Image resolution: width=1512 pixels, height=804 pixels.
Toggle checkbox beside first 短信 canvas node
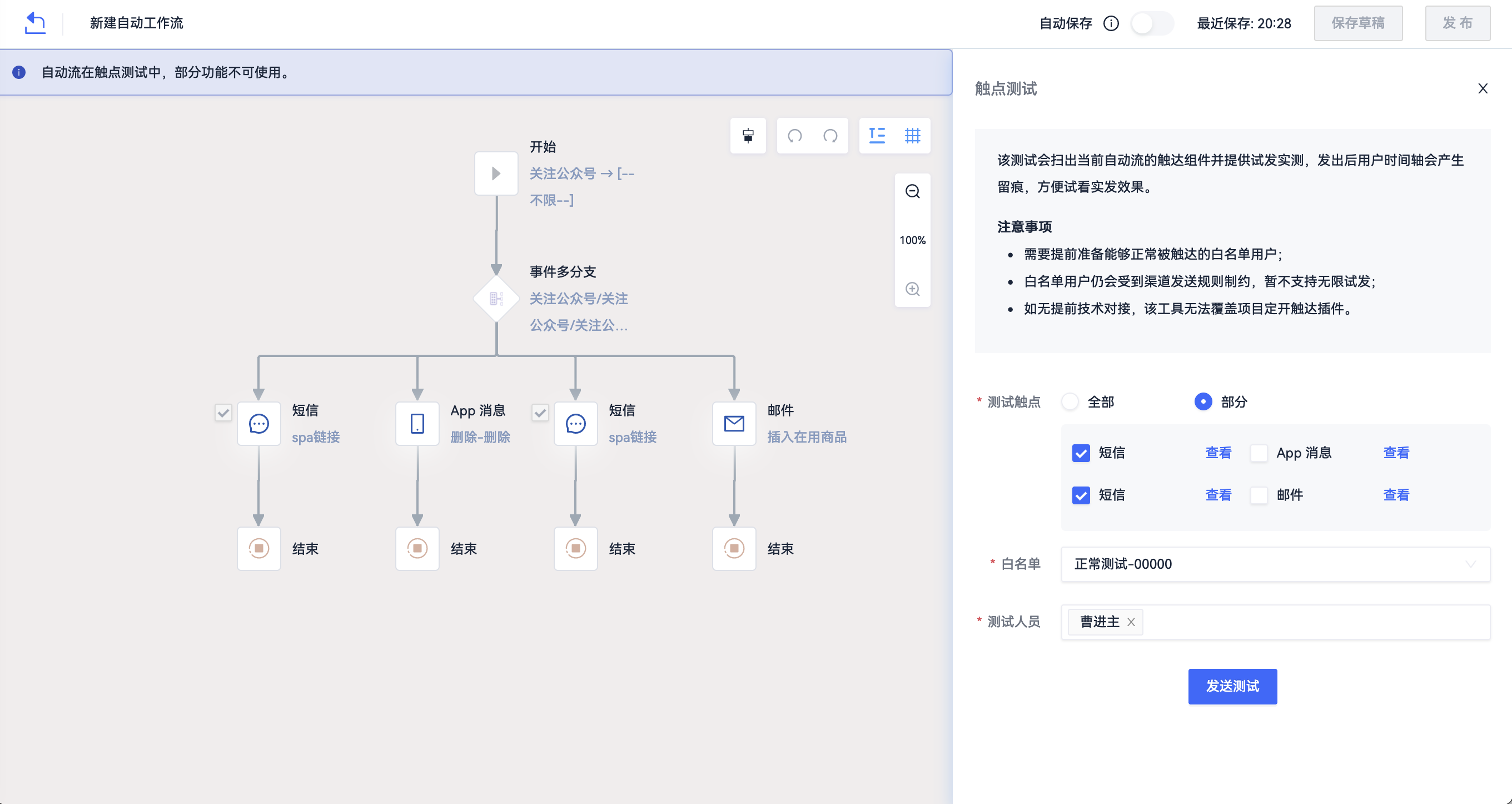(x=223, y=413)
